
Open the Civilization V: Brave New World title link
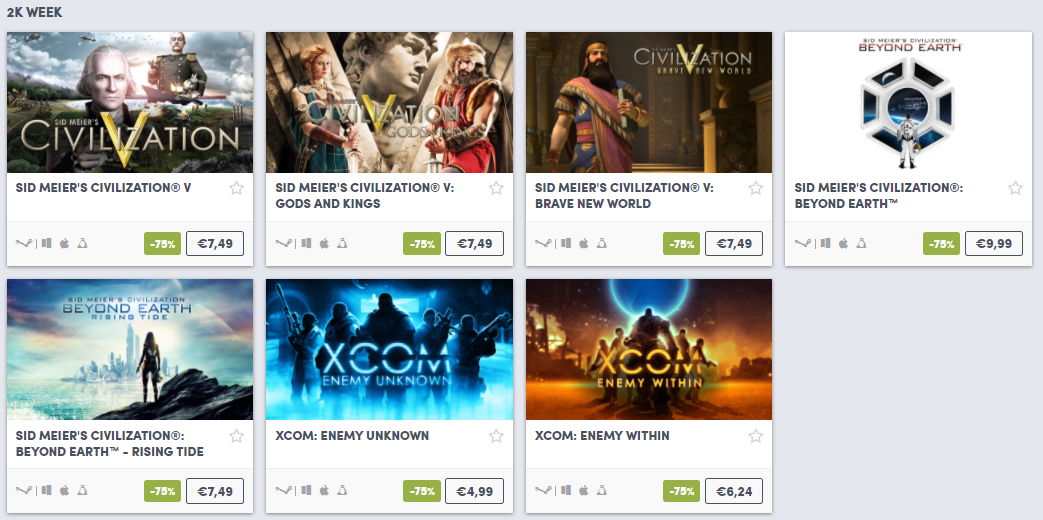(x=624, y=195)
